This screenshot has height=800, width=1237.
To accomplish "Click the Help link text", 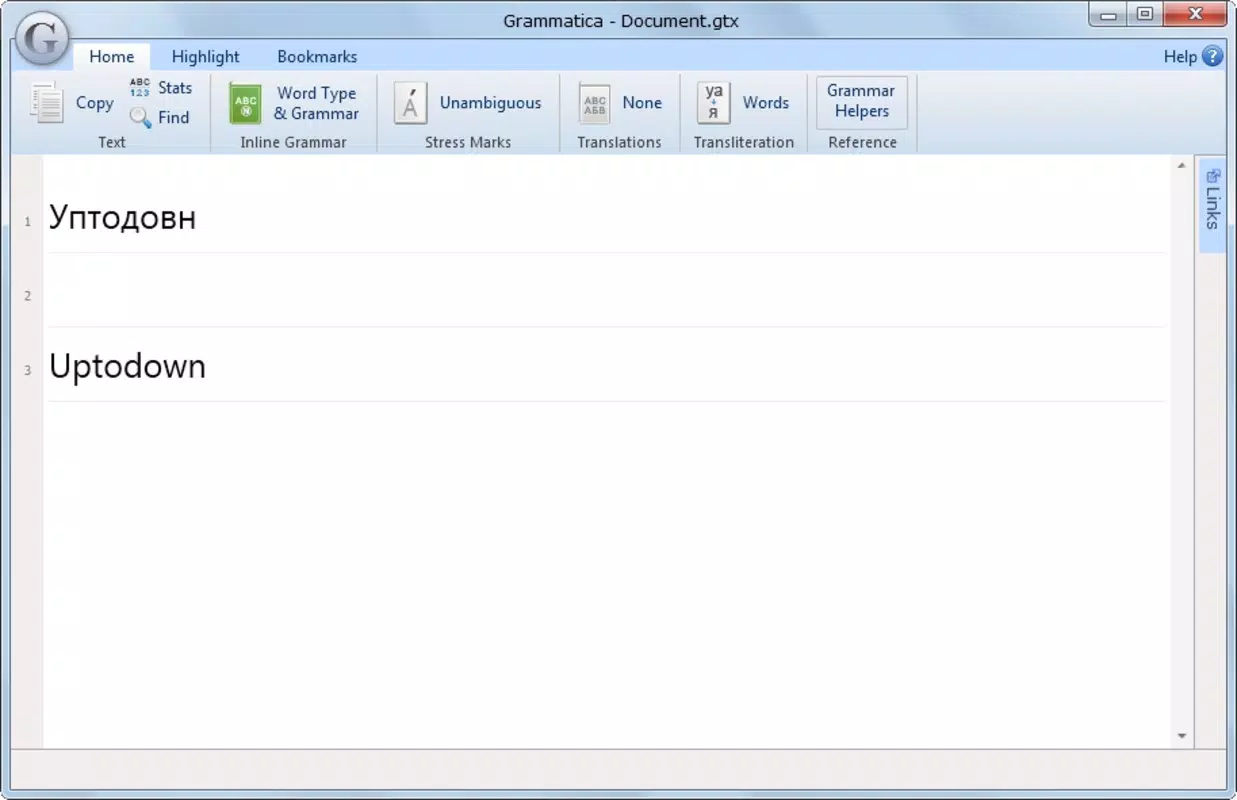I will click(x=1180, y=56).
